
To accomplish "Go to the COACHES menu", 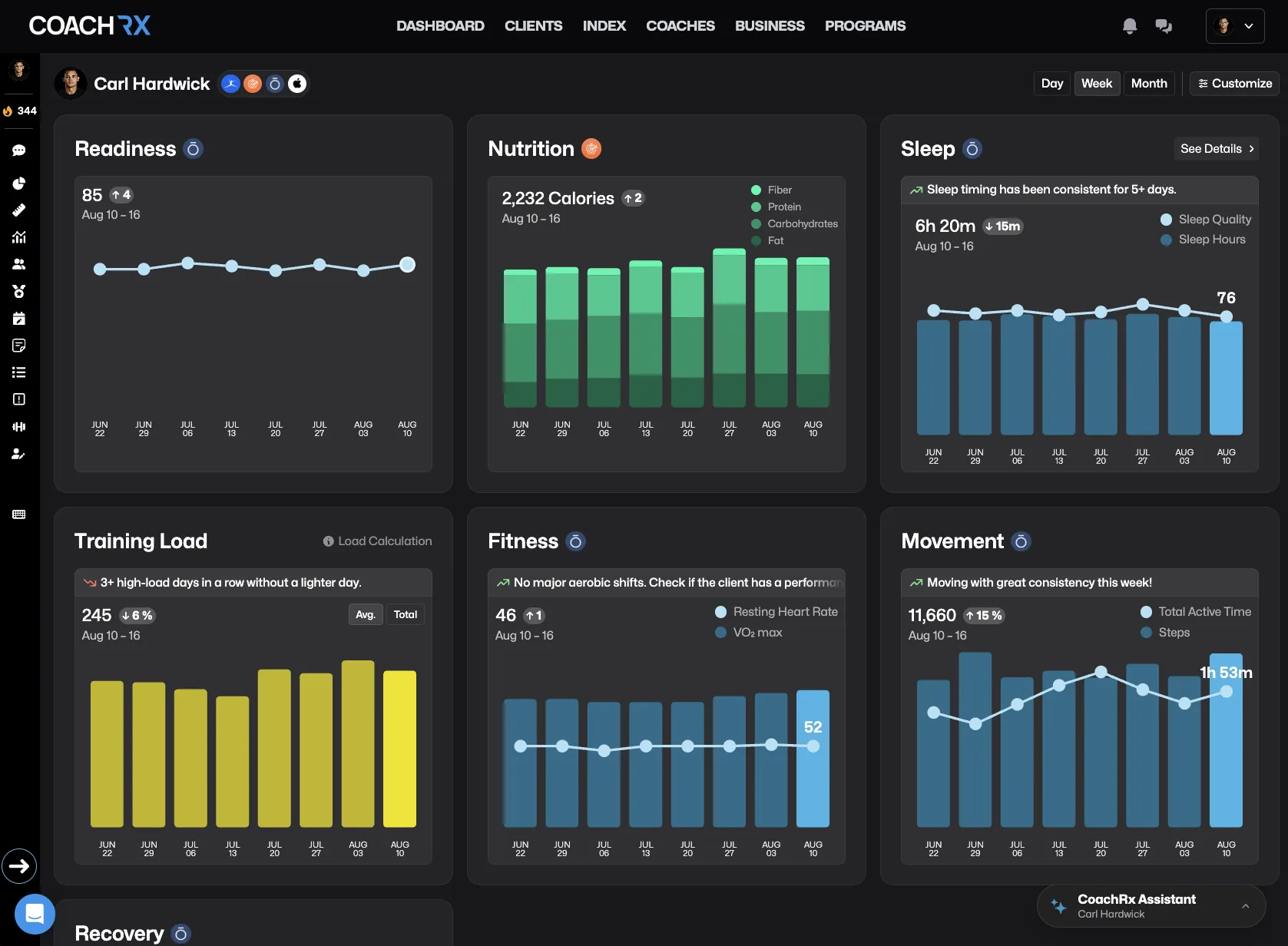I will click(x=680, y=26).
